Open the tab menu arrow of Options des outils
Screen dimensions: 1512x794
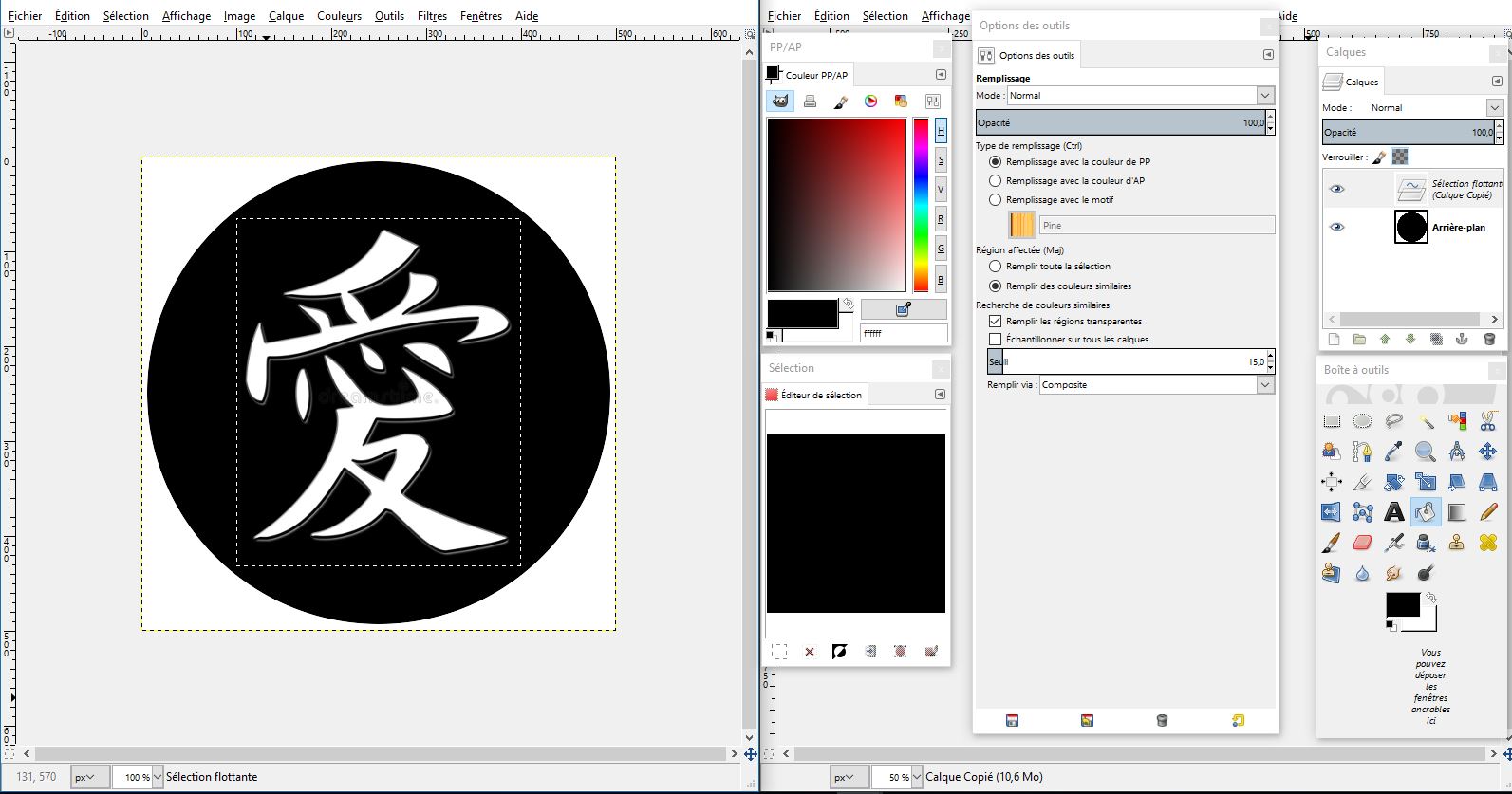[1268, 55]
